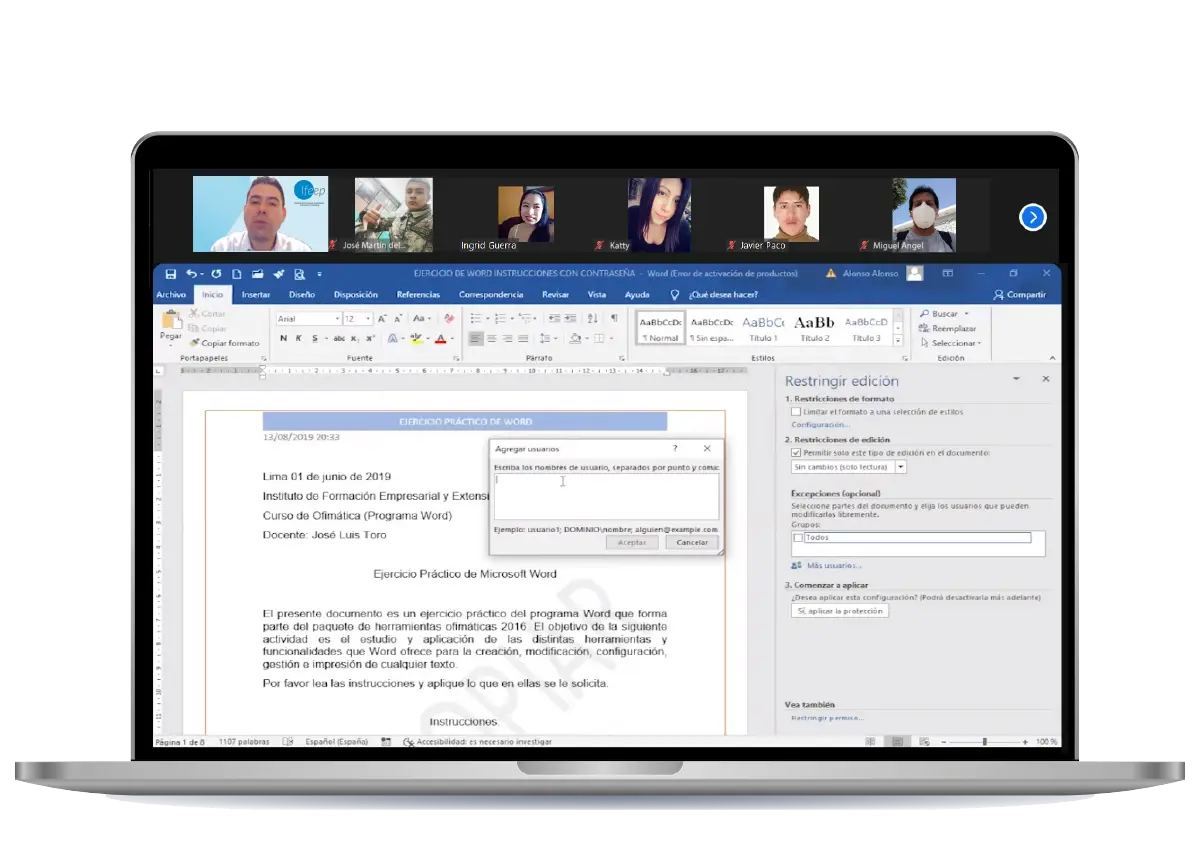Click Sí, aplicar la protección button
This screenshot has width=1201, height=861.
click(x=840, y=610)
